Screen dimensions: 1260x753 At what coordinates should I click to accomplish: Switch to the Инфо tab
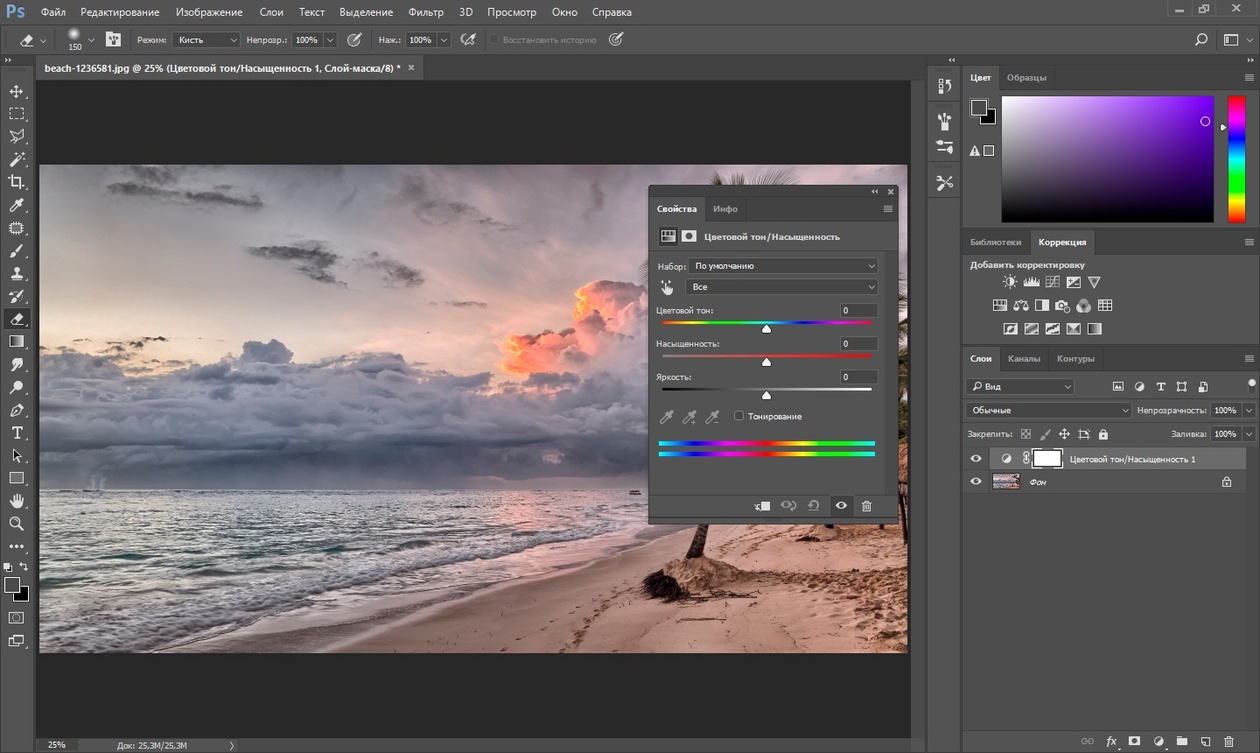(725, 209)
